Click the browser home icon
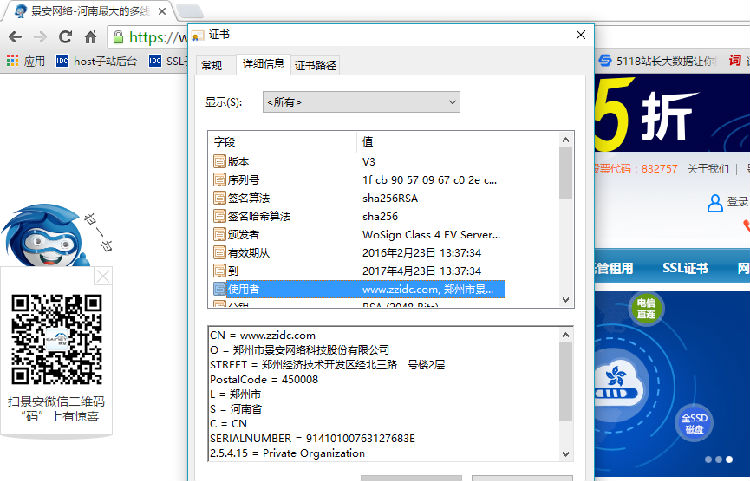750x481 pixels. (x=90, y=37)
